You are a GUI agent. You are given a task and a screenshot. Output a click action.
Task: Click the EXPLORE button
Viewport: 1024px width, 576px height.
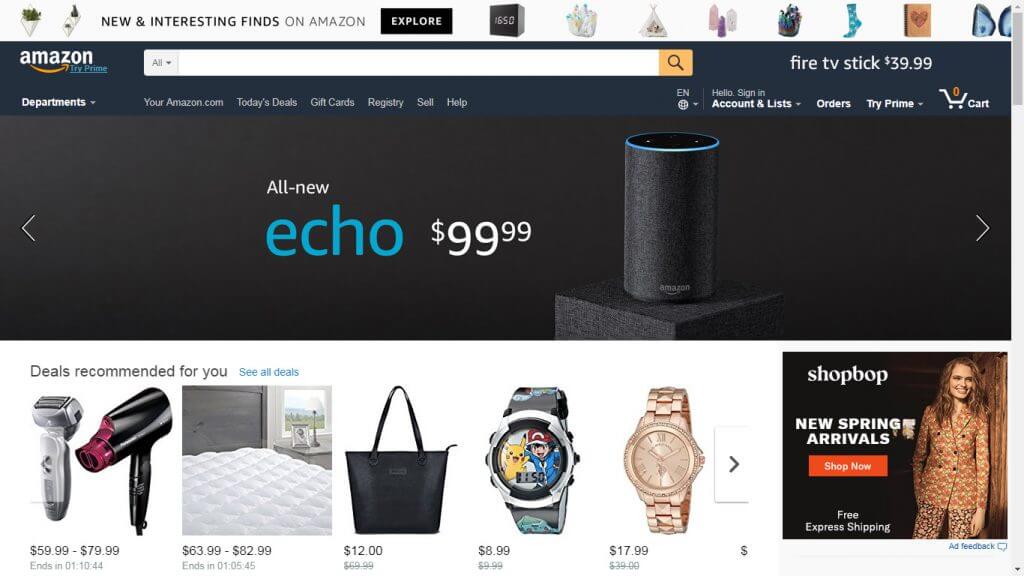pyautogui.click(x=417, y=21)
